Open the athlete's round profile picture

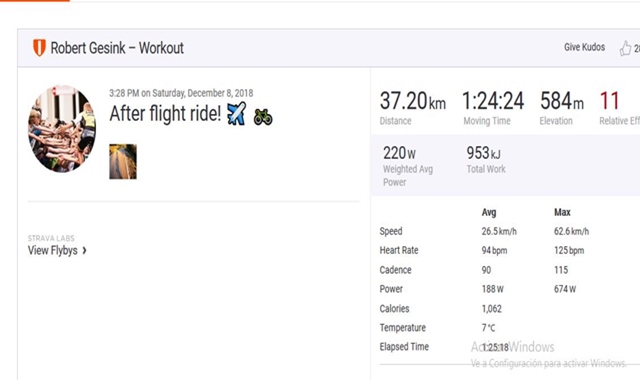pos(62,129)
